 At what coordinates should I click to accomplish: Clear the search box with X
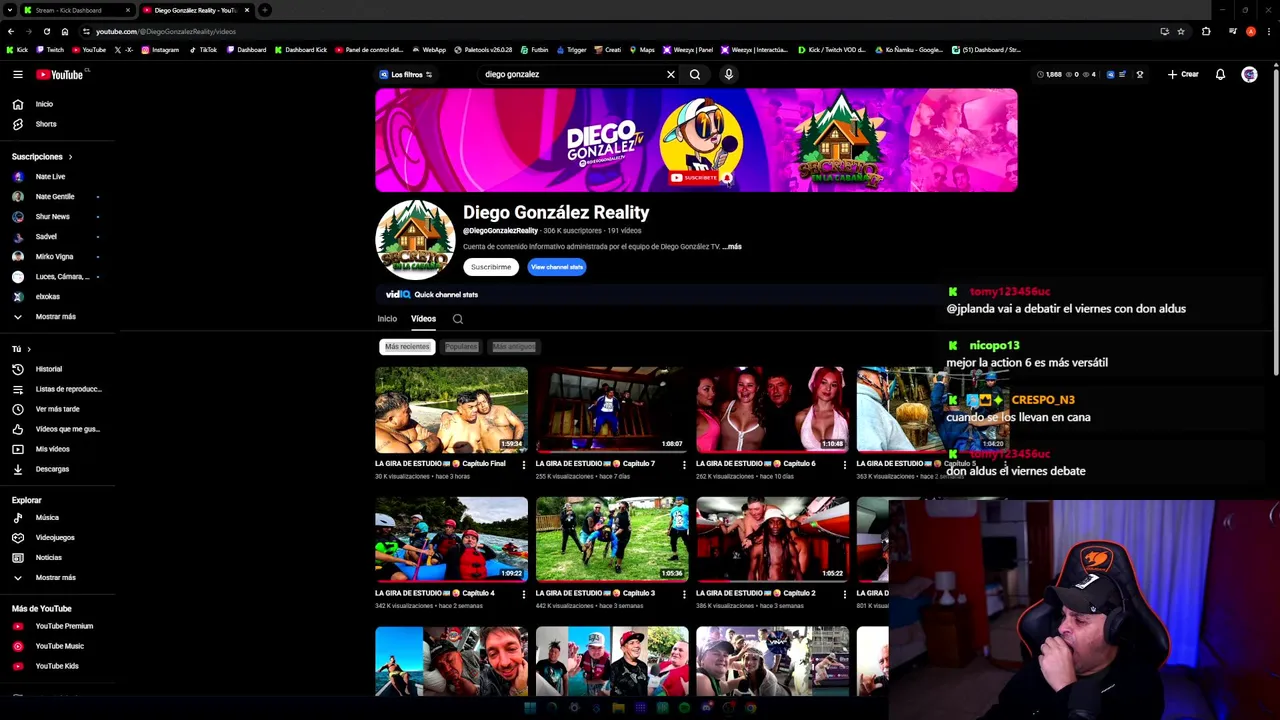click(671, 74)
